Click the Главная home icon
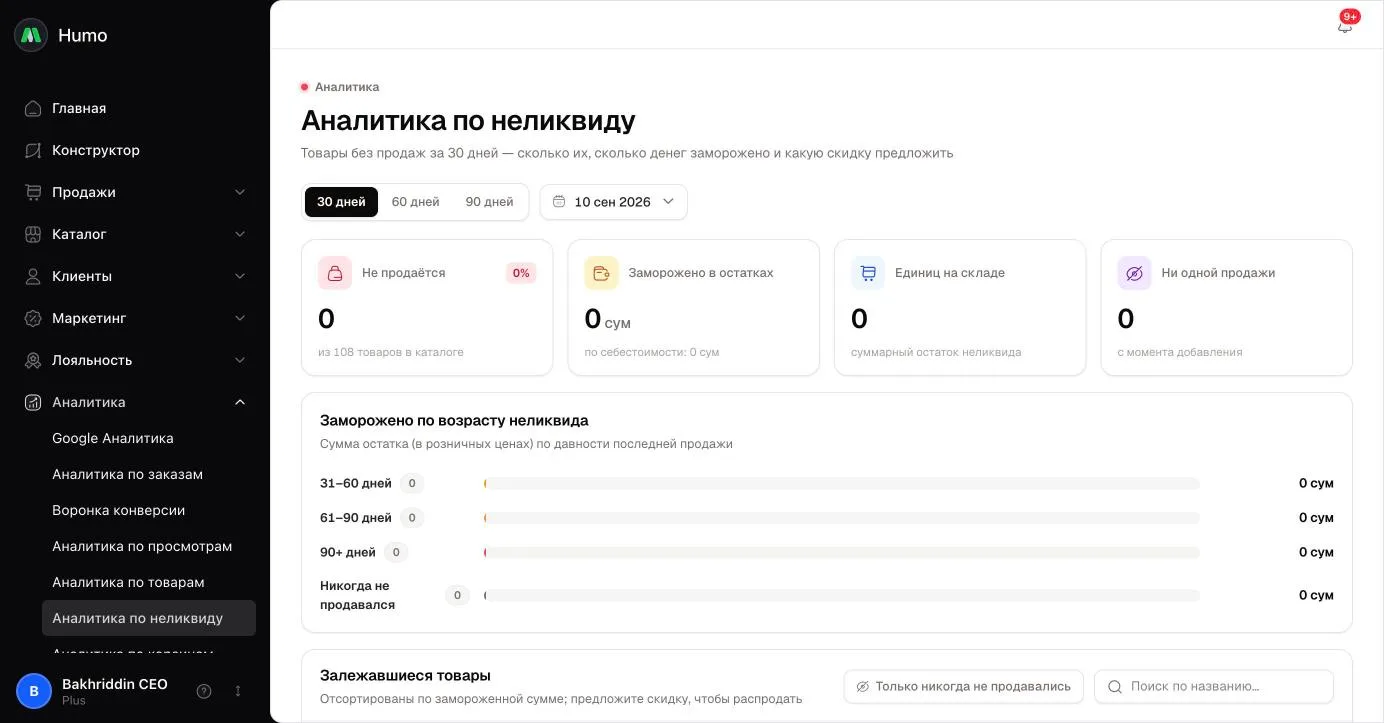 click(x=33, y=108)
